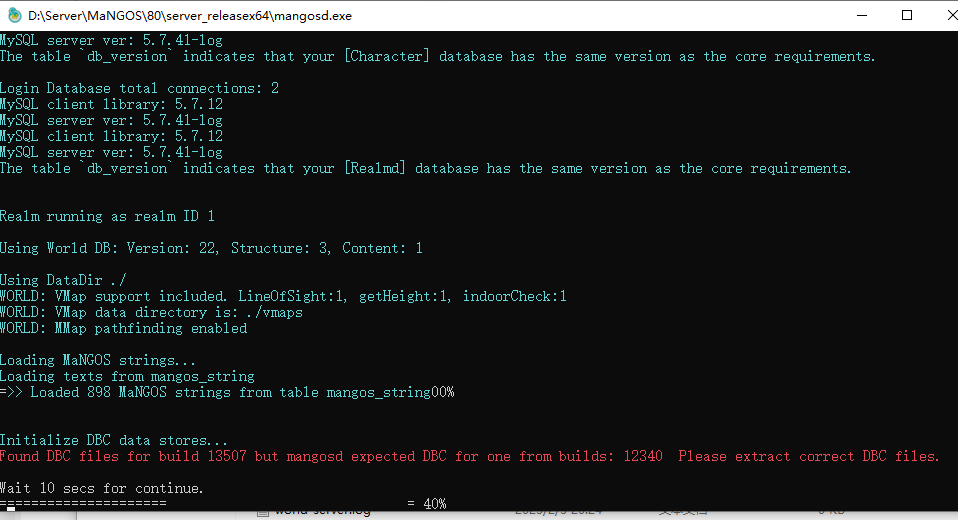Click the '[Realmd] database' version message
This screenshot has width=958, height=520.
[426, 169]
